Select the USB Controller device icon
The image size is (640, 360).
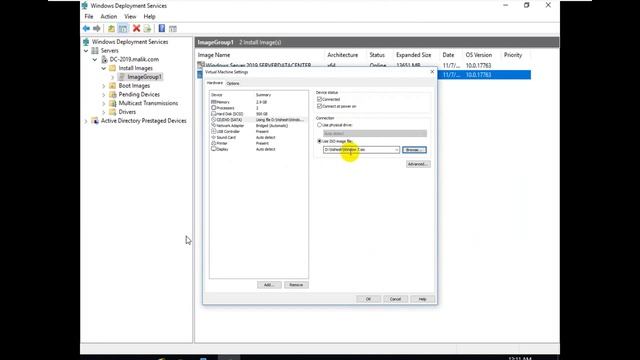point(213,131)
